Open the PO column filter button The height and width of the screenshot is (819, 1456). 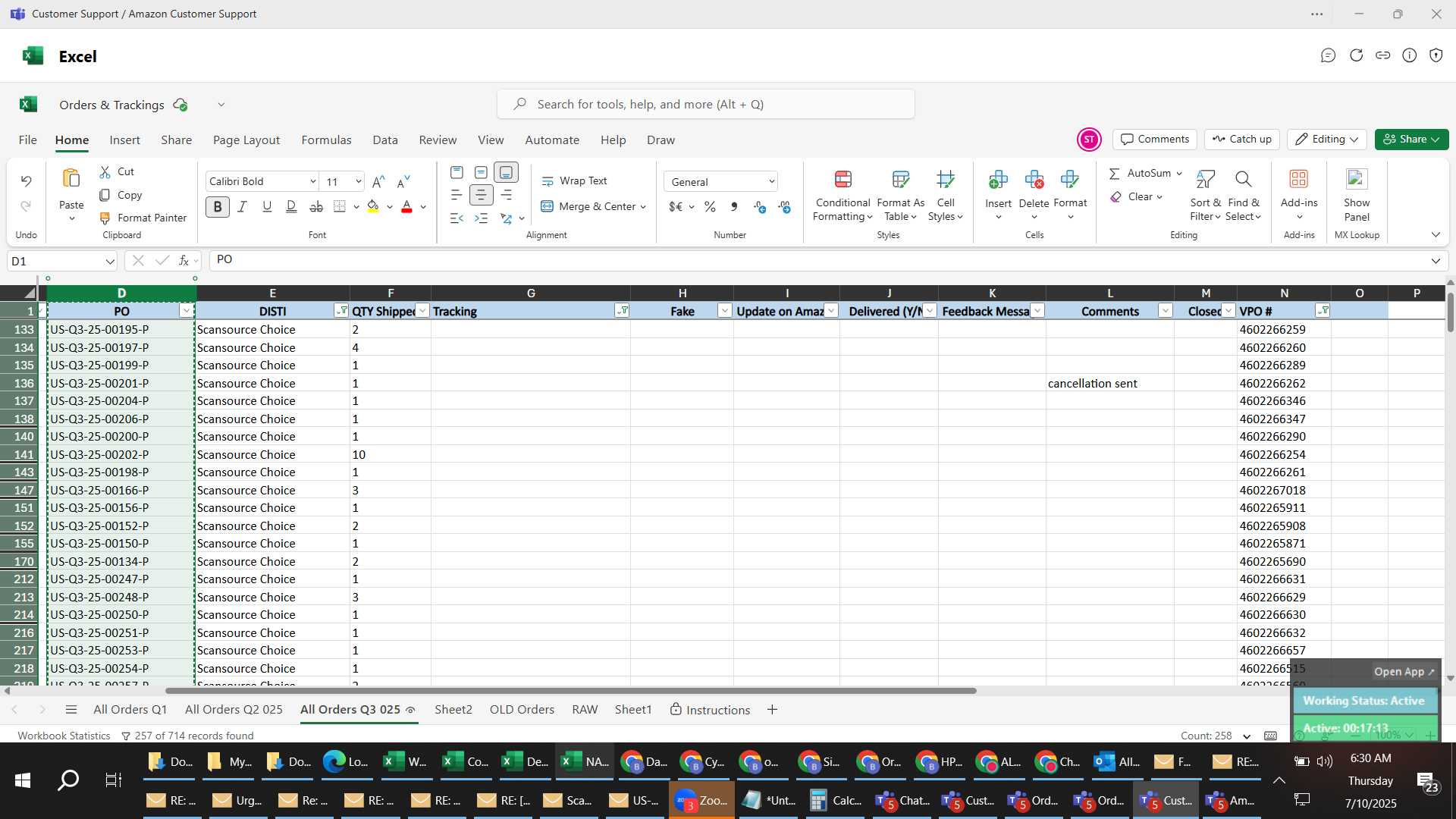pyautogui.click(x=186, y=311)
